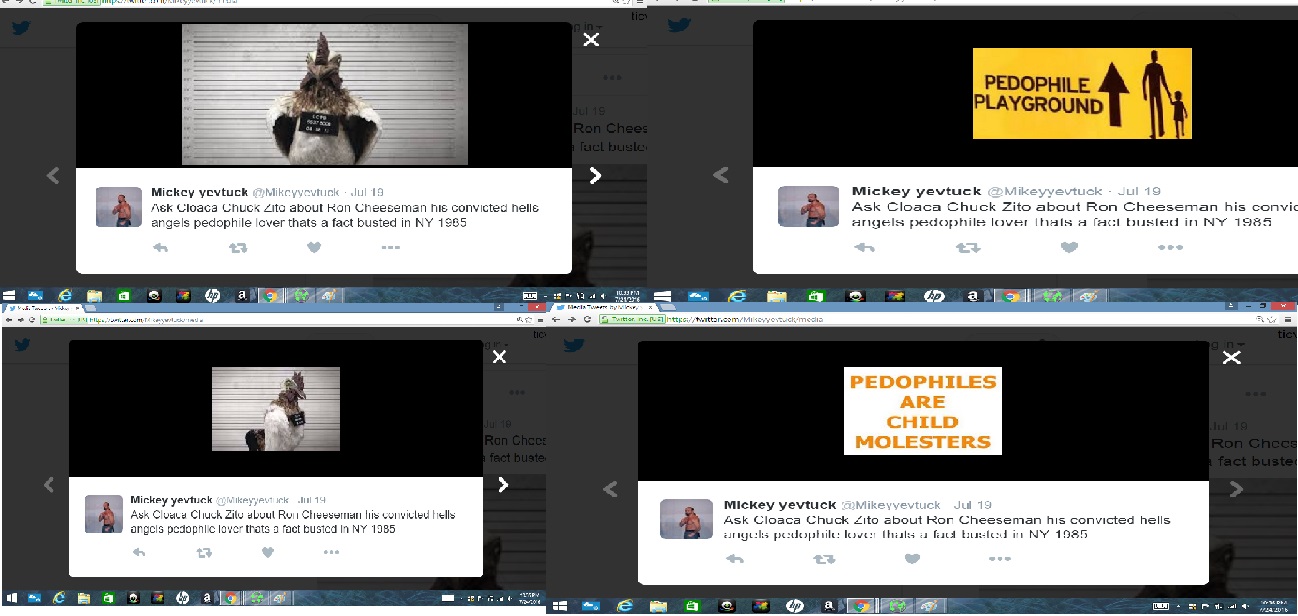The height and width of the screenshot is (616, 1298).
Task: Go to previous media from large rooster tweet
Action: [x=53, y=176]
